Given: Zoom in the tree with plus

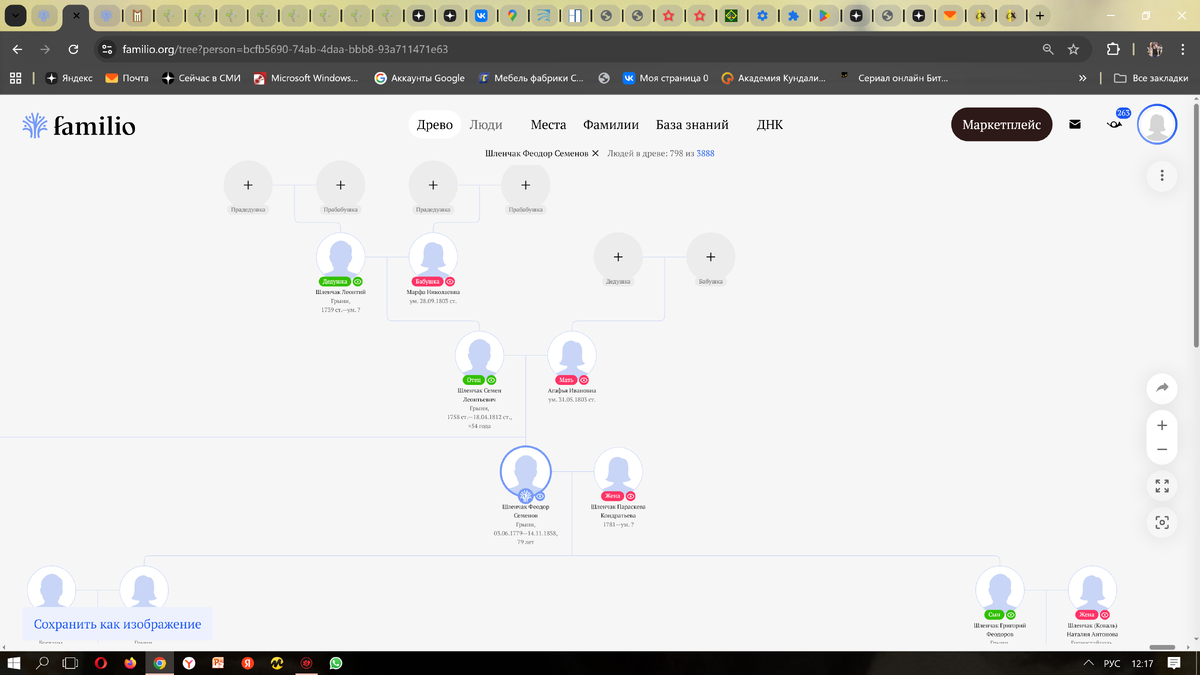Looking at the screenshot, I should [x=1162, y=425].
